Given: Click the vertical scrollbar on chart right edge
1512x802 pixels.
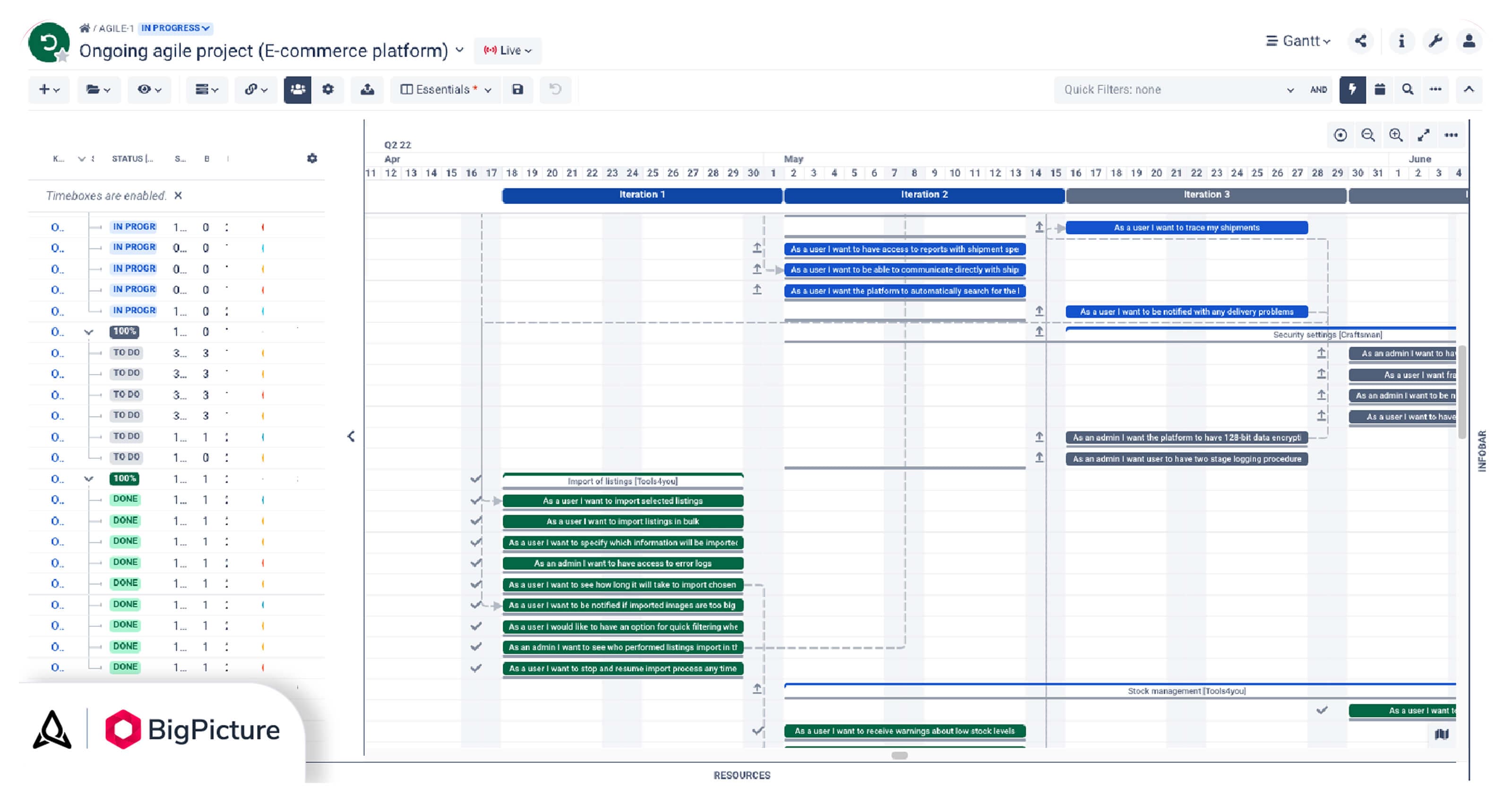Looking at the screenshot, I should (1461, 392).
